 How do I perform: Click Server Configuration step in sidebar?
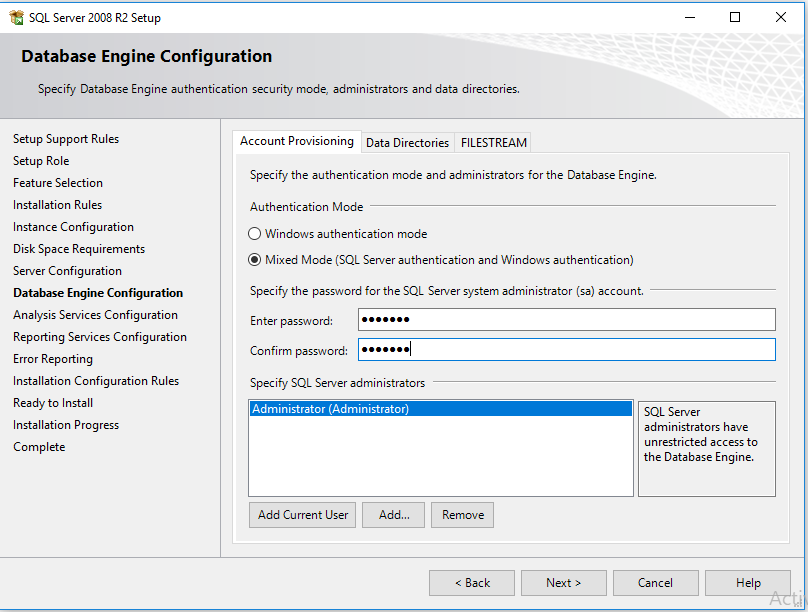[x=68, y=271]
